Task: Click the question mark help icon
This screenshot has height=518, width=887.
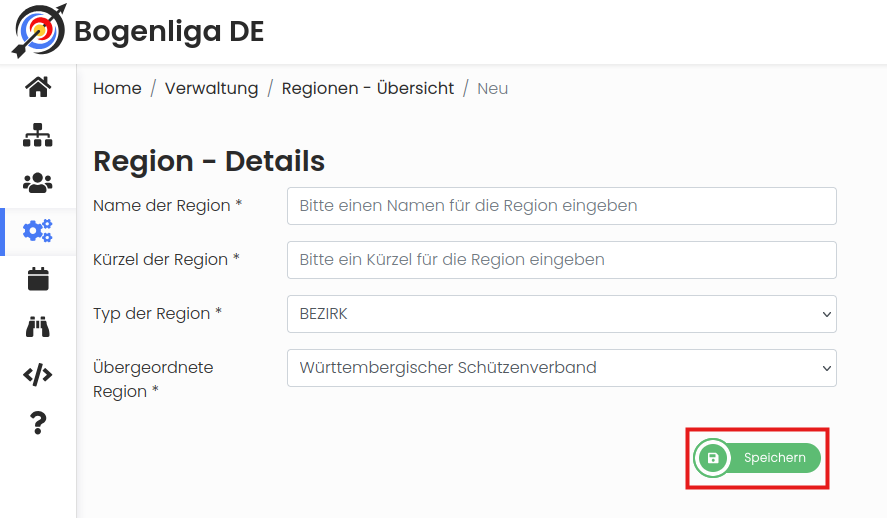Action: click(x=38, y=423)
